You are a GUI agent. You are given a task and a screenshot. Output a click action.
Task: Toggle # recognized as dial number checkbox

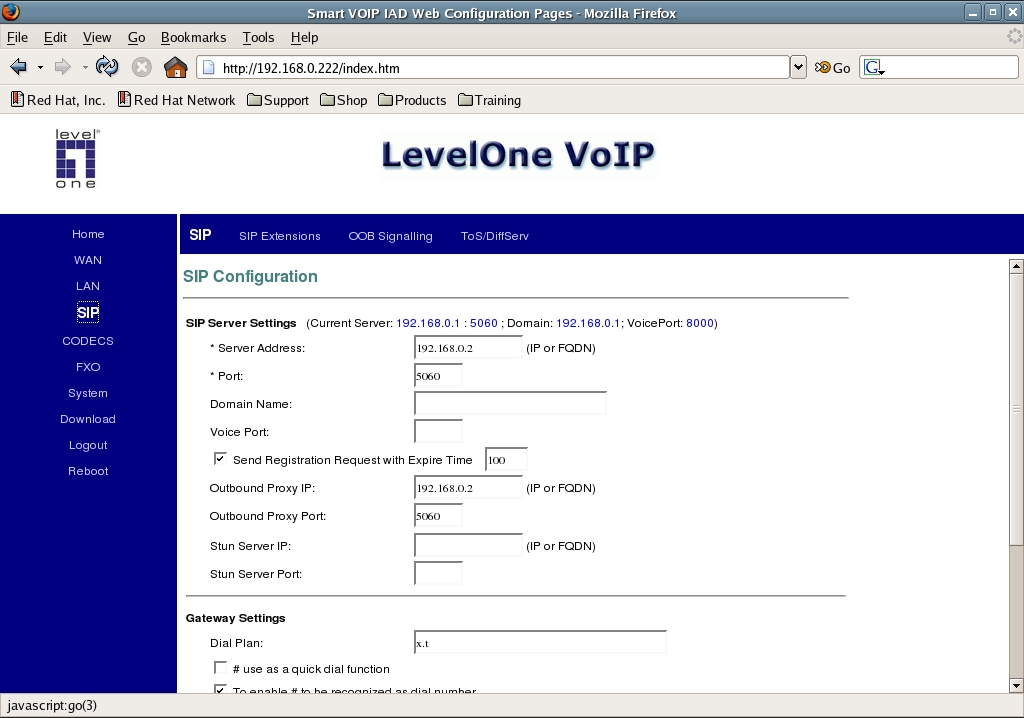tap(220, 690)
